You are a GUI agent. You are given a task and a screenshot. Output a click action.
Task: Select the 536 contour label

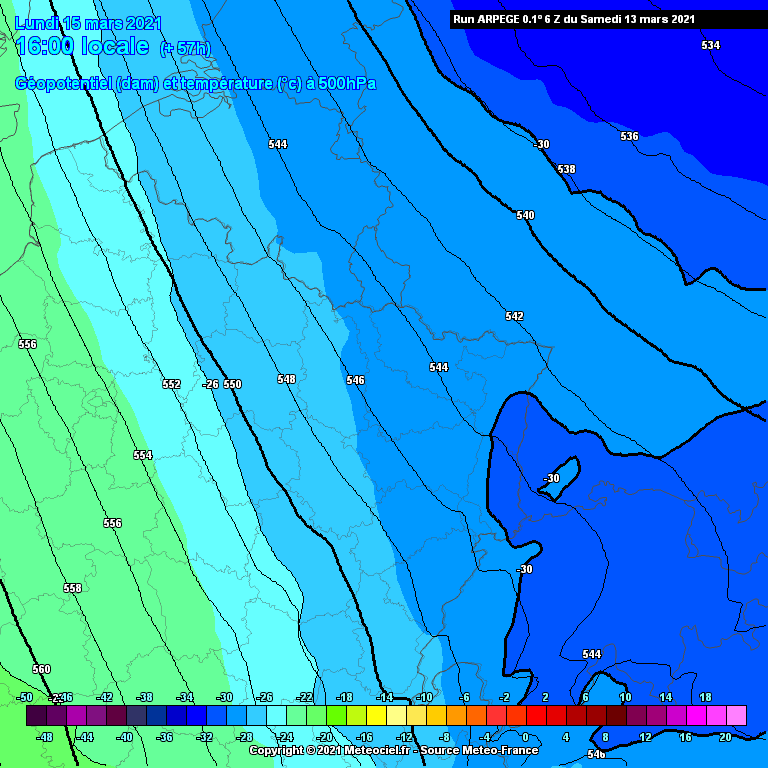[629, 136]
